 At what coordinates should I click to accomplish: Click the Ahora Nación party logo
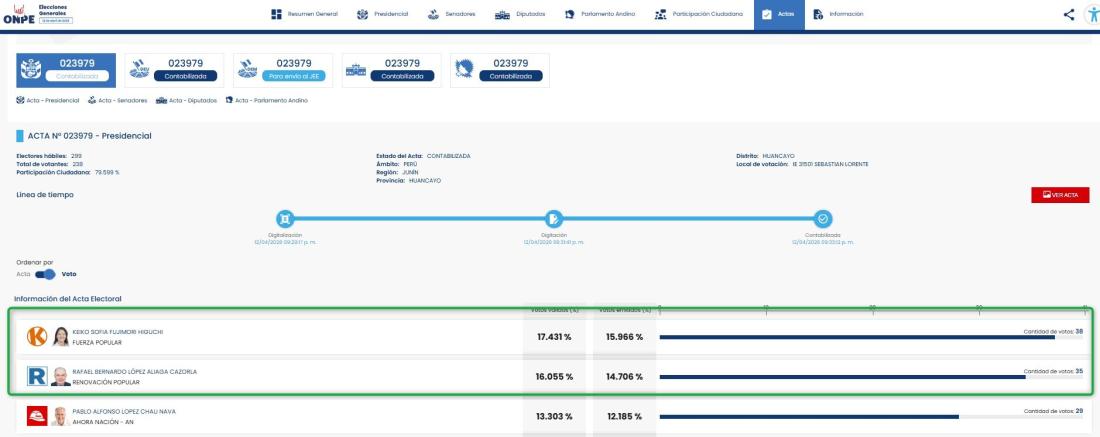pyautogui.click(x=37, y=416)
